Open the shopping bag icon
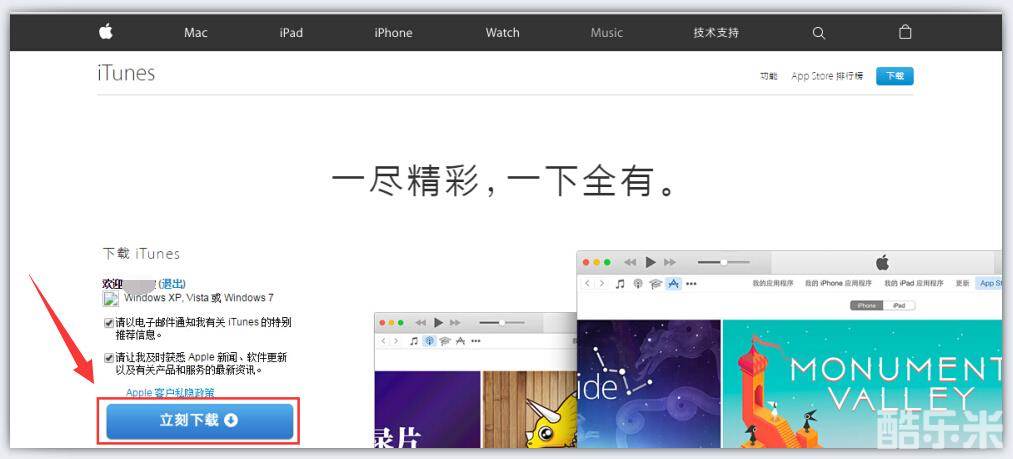The image size is (1013, 459). 905,32
